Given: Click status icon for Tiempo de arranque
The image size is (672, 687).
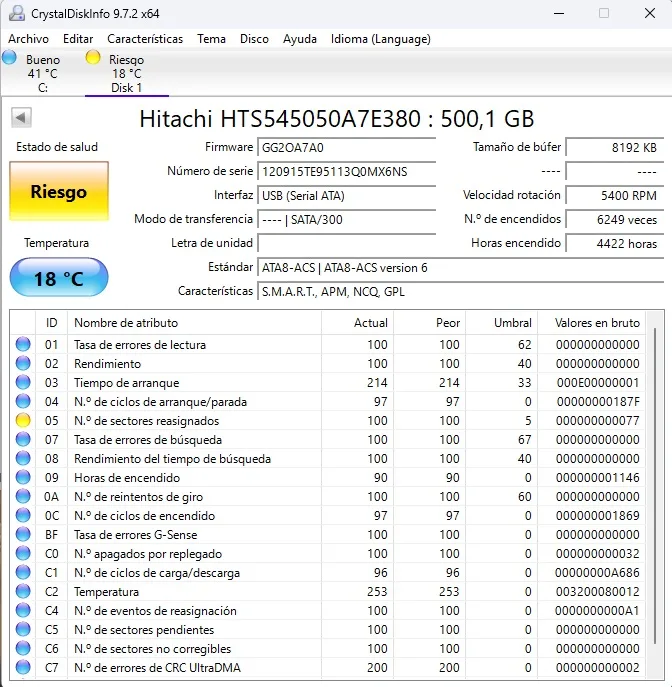Looking at the screenshot, I should pyautogui.click(x=23, y=382).
